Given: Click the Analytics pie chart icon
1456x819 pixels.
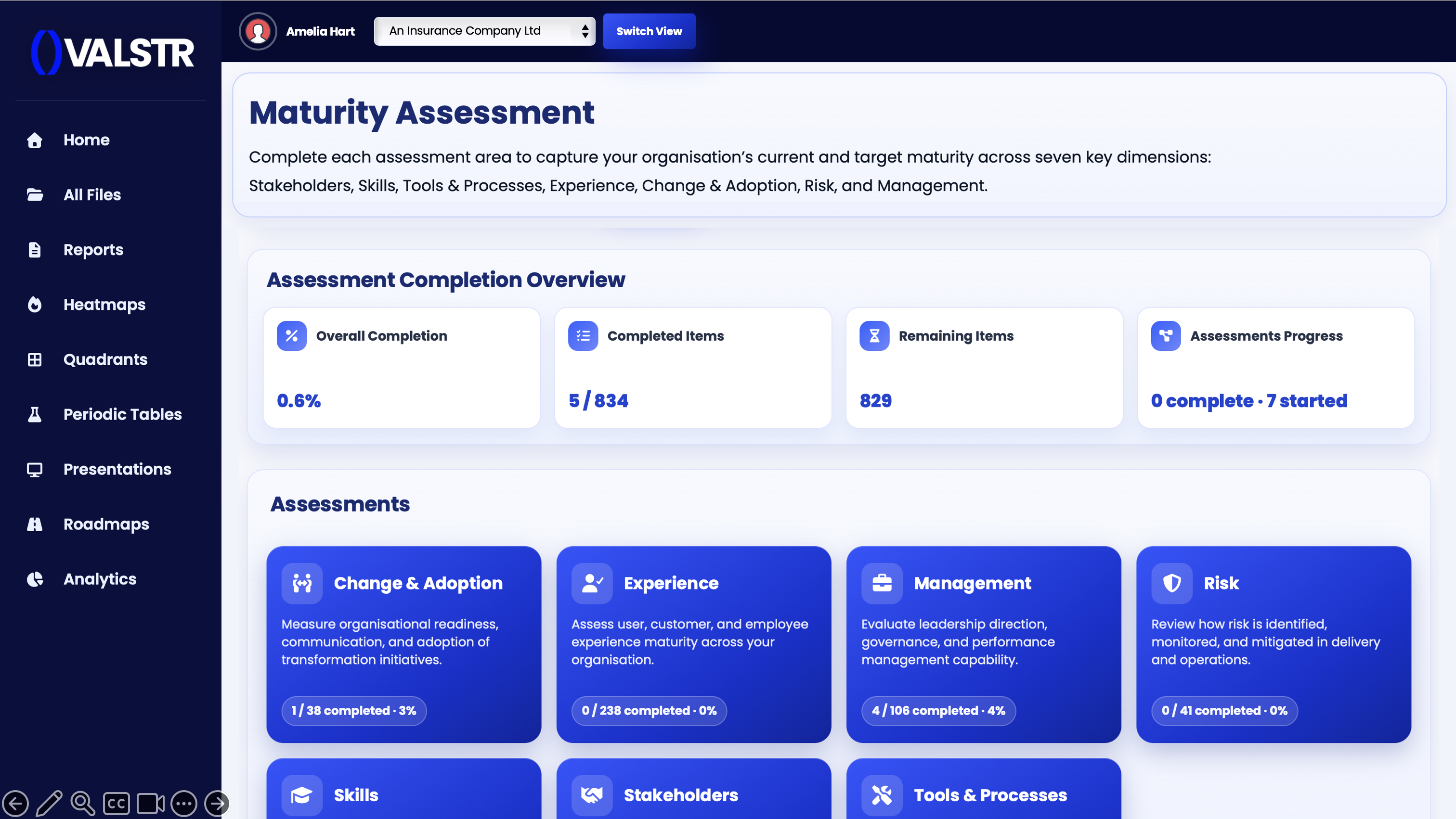Looking at the screenshot, I should coord(35,579).
